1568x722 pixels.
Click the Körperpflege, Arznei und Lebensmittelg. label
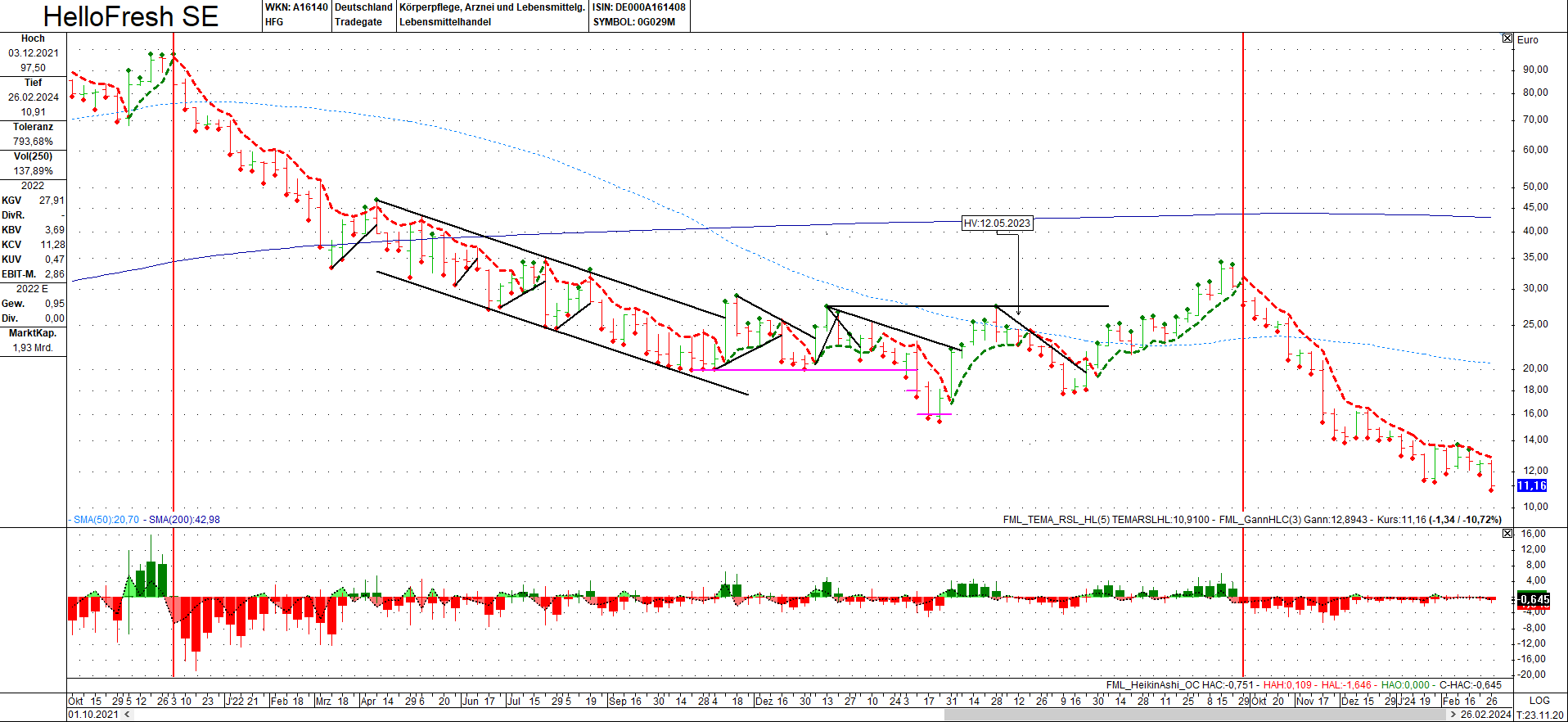[492, 7]
